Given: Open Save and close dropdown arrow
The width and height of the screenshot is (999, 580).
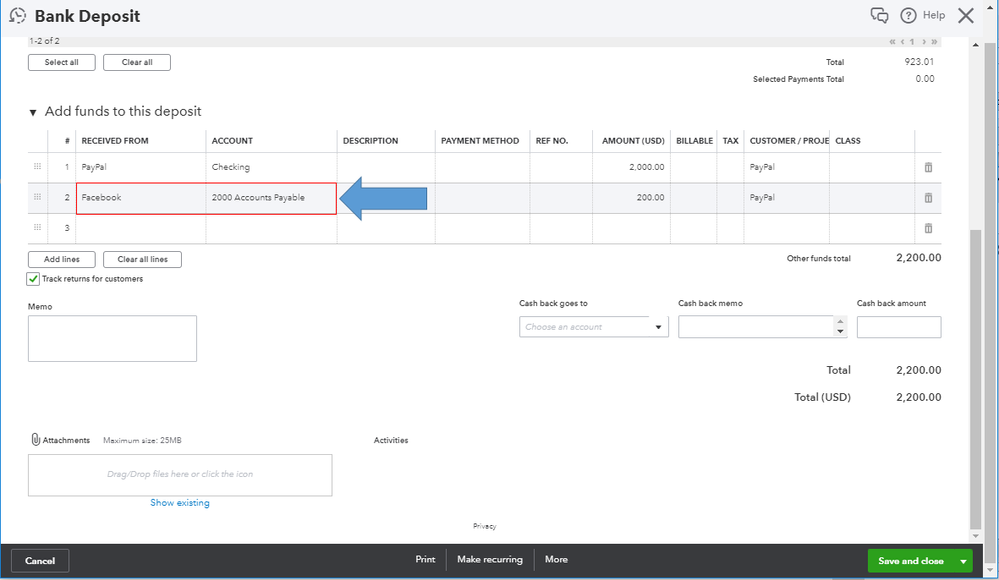Looking at the screenshot, I should [963, 561].
